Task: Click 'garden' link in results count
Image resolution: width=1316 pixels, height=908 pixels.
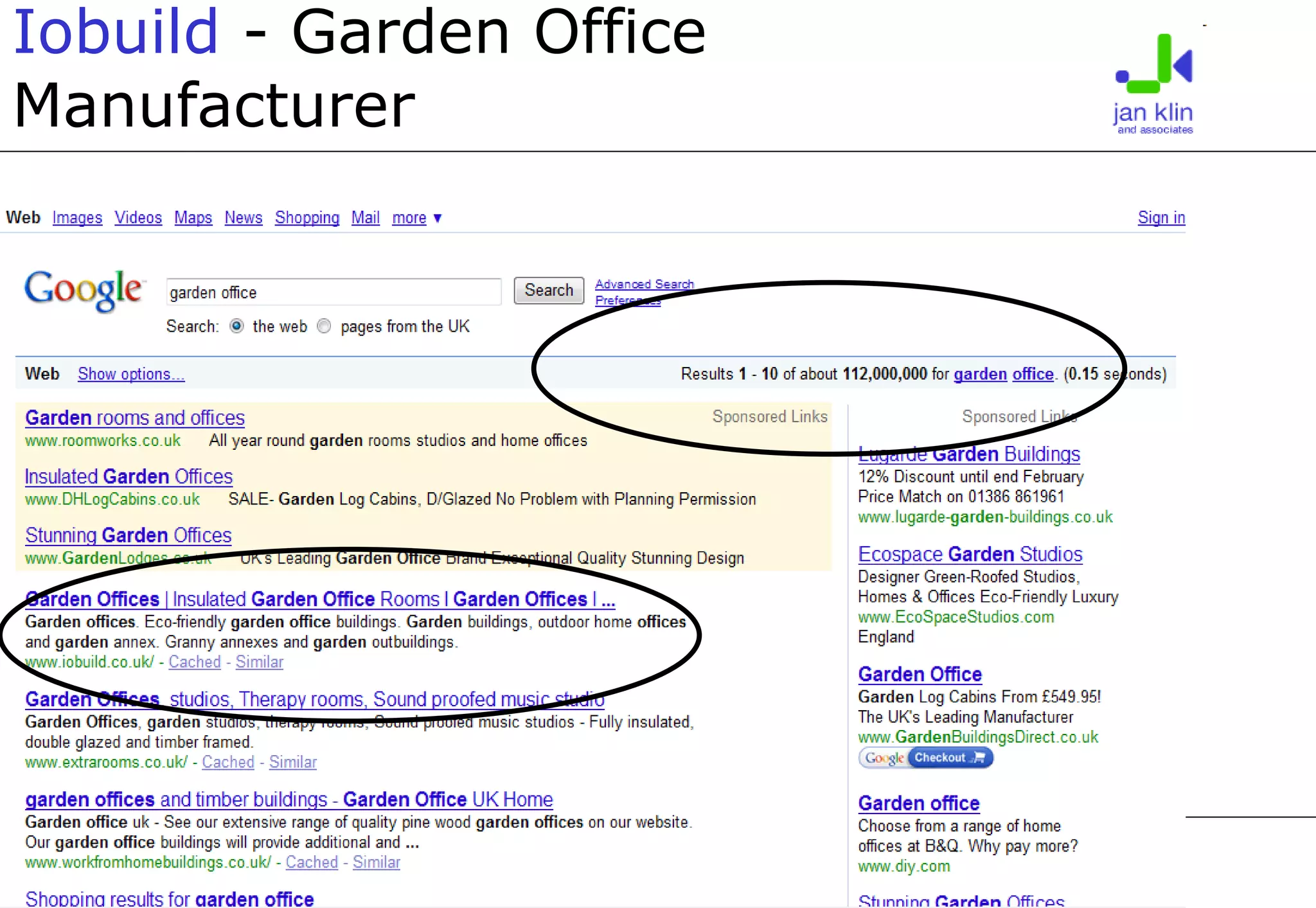Action: point(980,374)
